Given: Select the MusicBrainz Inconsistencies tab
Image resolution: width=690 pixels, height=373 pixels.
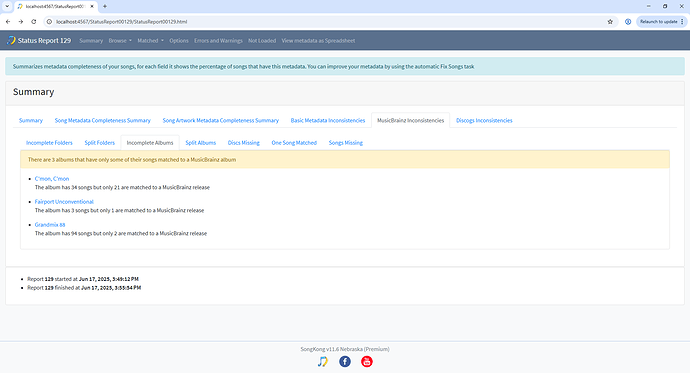Looking at the screenshot, I should [x=411, y=120].
